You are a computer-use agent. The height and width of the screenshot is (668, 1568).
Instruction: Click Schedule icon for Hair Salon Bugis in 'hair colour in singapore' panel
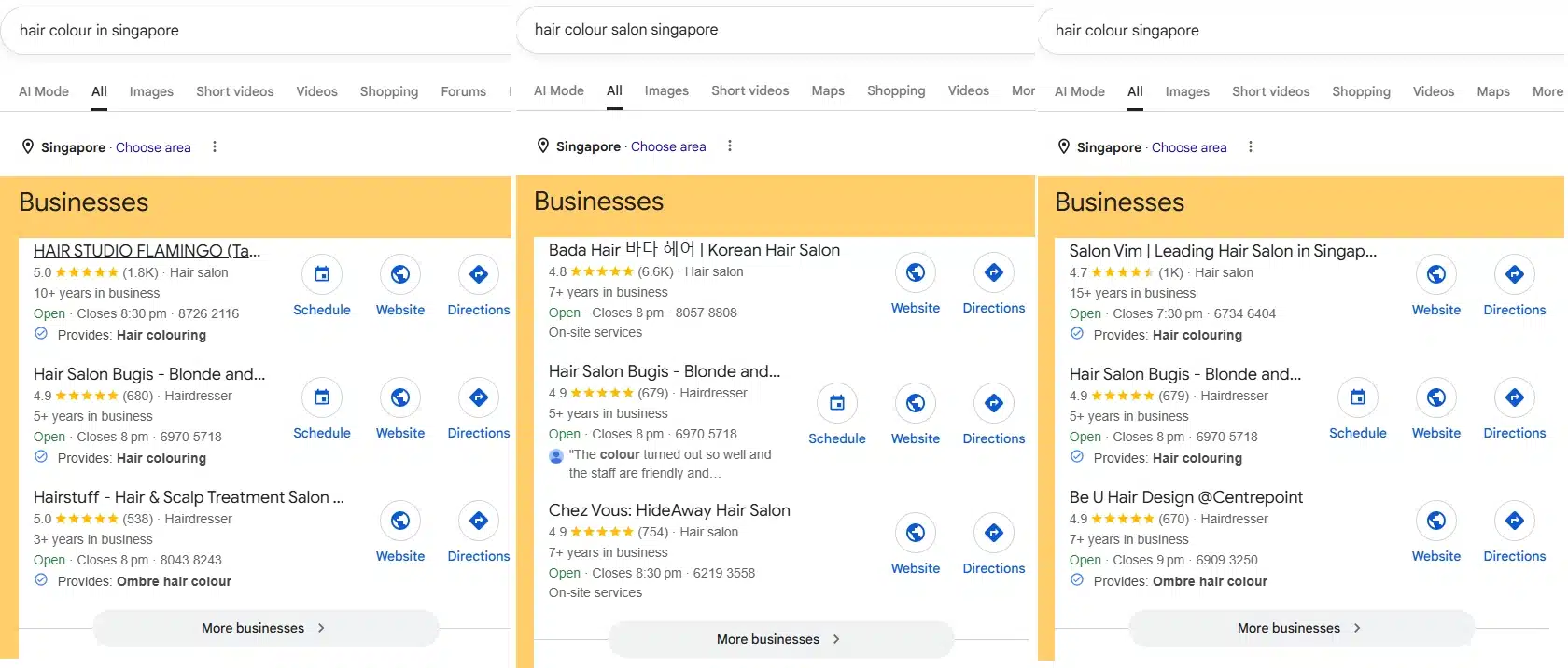[x=322, y=397]
